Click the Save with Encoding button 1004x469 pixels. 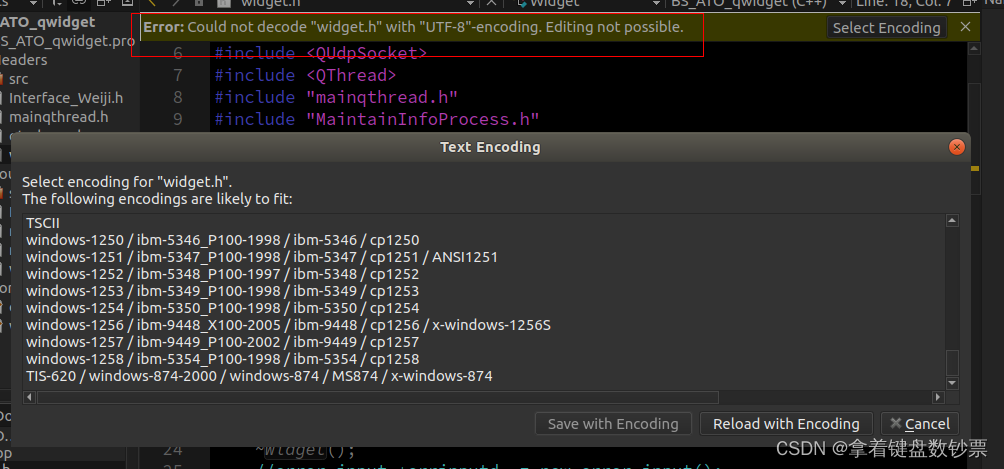coord(613,424)
